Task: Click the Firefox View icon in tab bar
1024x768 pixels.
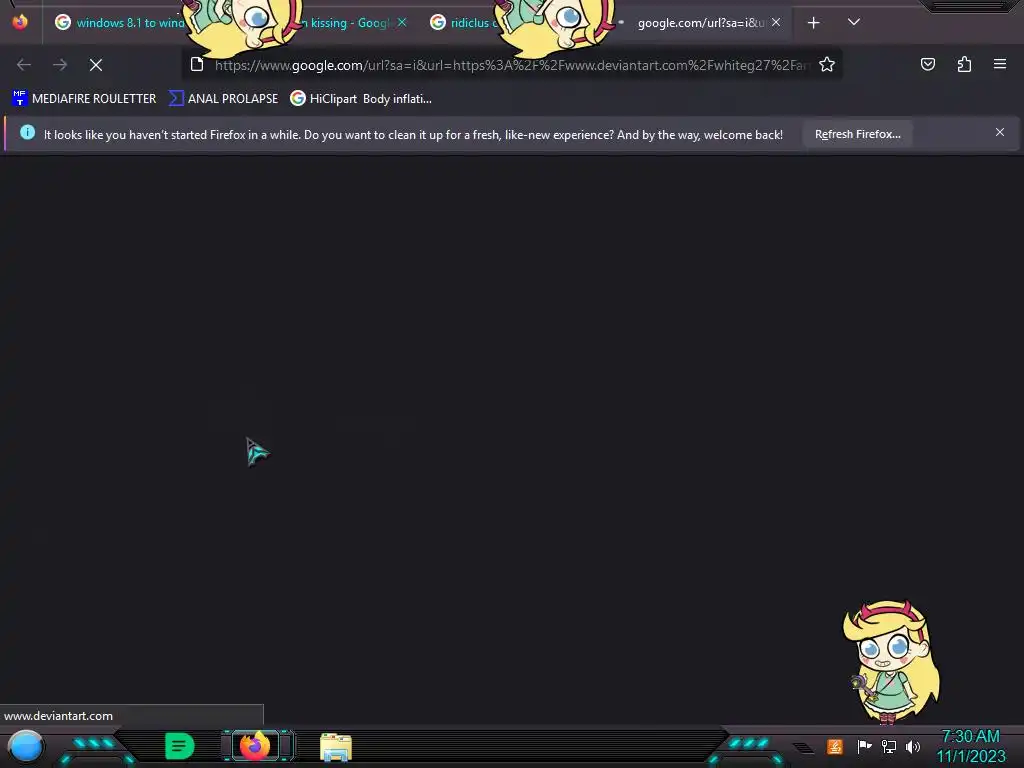Action: coord(20,22)
